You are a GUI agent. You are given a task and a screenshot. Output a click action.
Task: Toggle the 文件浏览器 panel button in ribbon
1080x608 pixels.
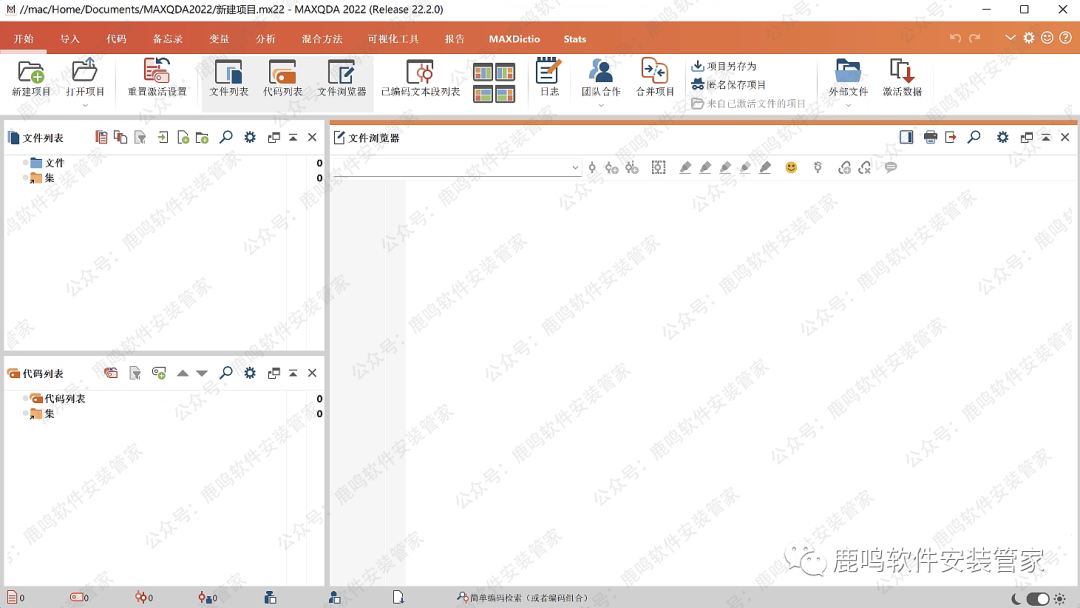(x=341, y=78)
